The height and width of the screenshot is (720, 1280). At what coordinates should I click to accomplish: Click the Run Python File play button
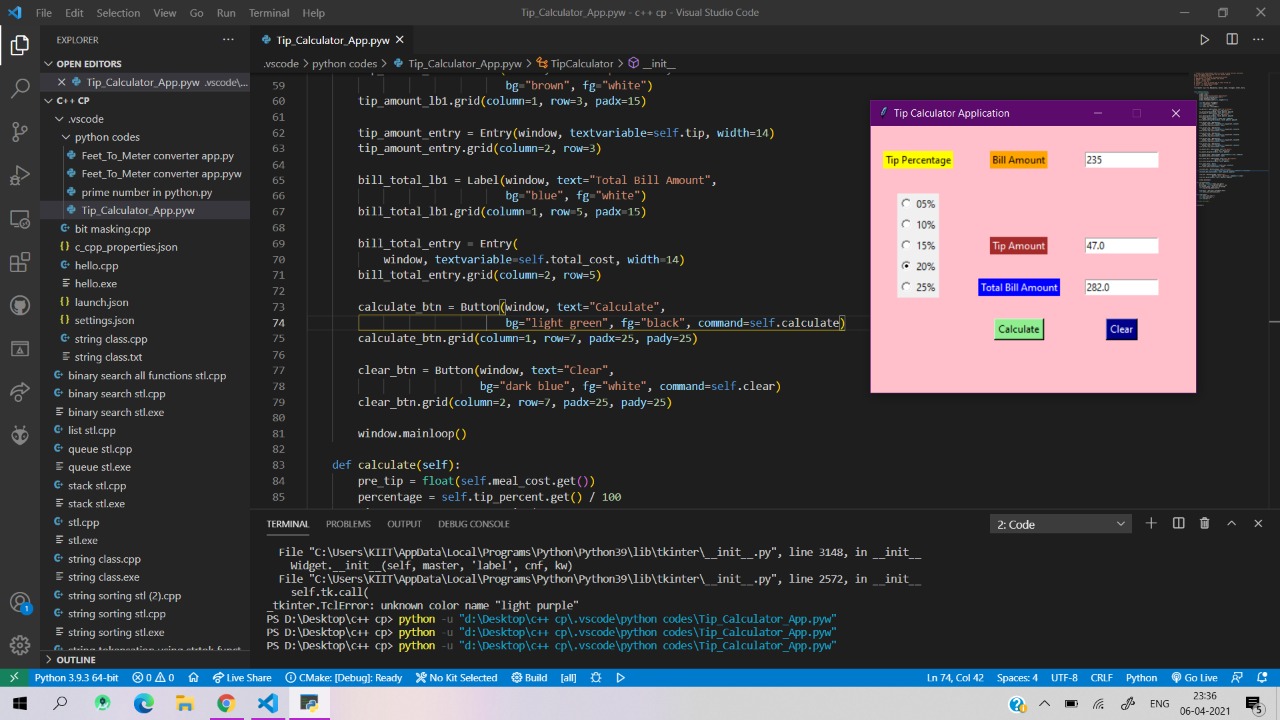click(x=1204, y=40)
